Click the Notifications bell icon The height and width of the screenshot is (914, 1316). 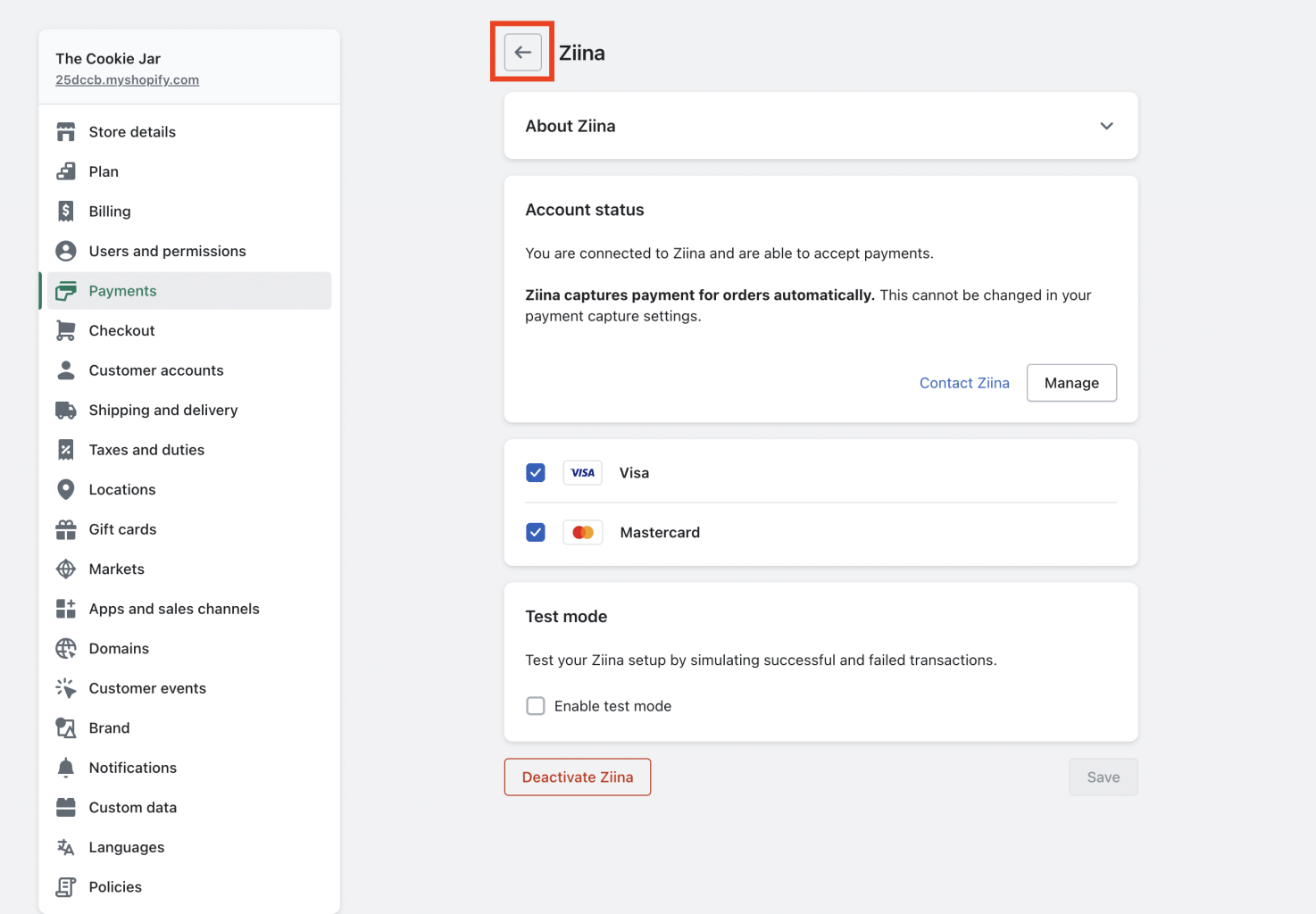(66, 768)
